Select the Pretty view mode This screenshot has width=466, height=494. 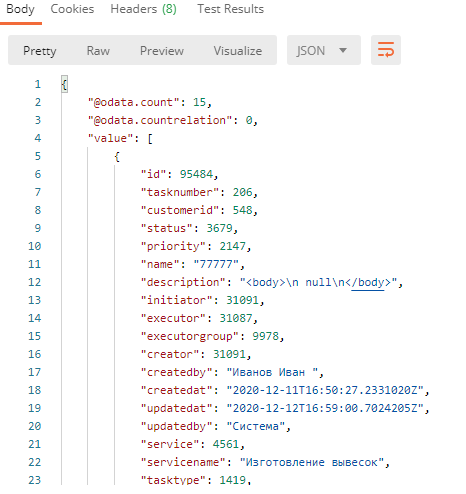point(40,51)
